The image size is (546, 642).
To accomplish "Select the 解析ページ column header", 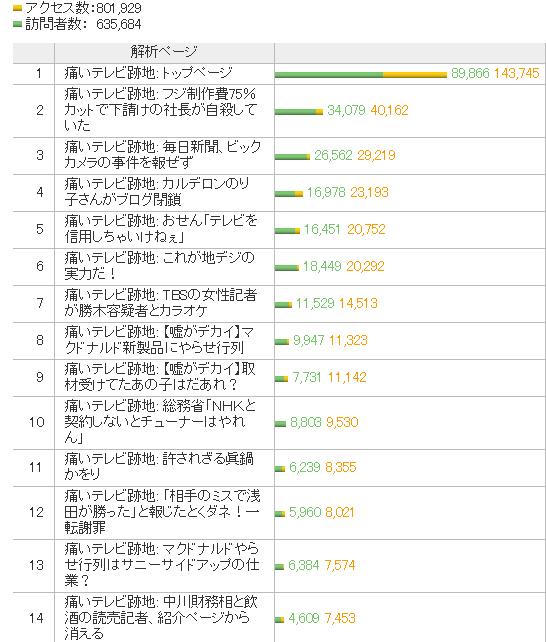I will (x=164, y=52).
